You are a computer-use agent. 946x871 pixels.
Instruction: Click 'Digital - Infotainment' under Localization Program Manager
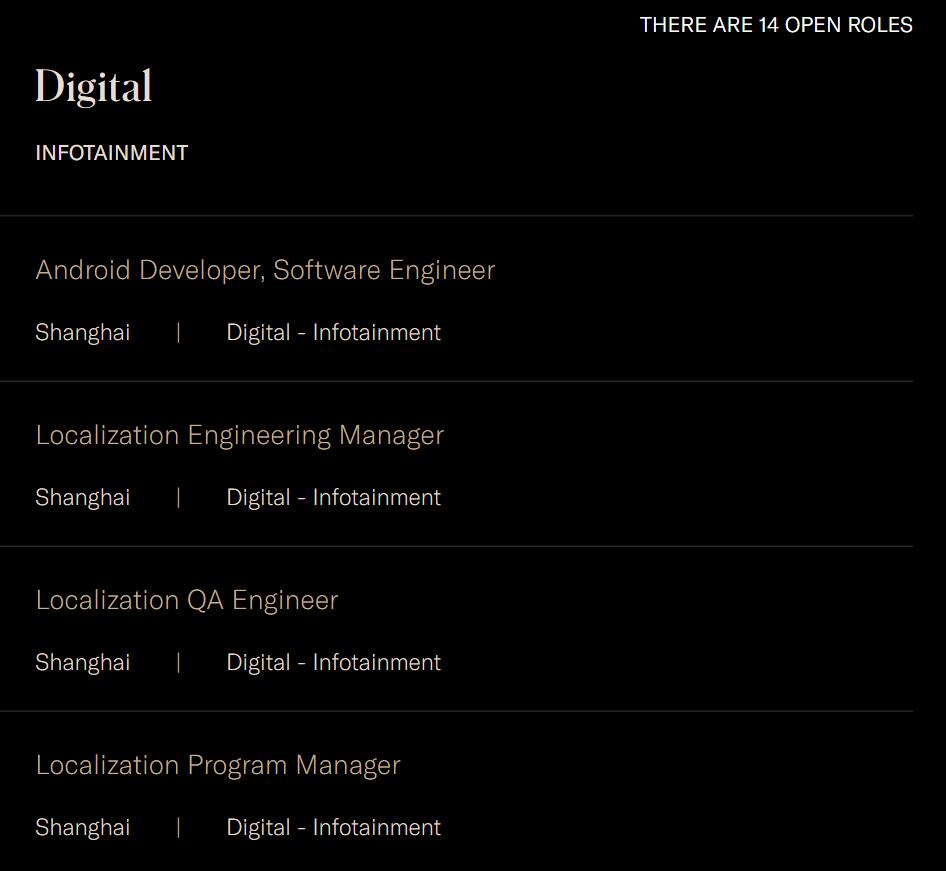pyautogui.click(x=333, y=827)
